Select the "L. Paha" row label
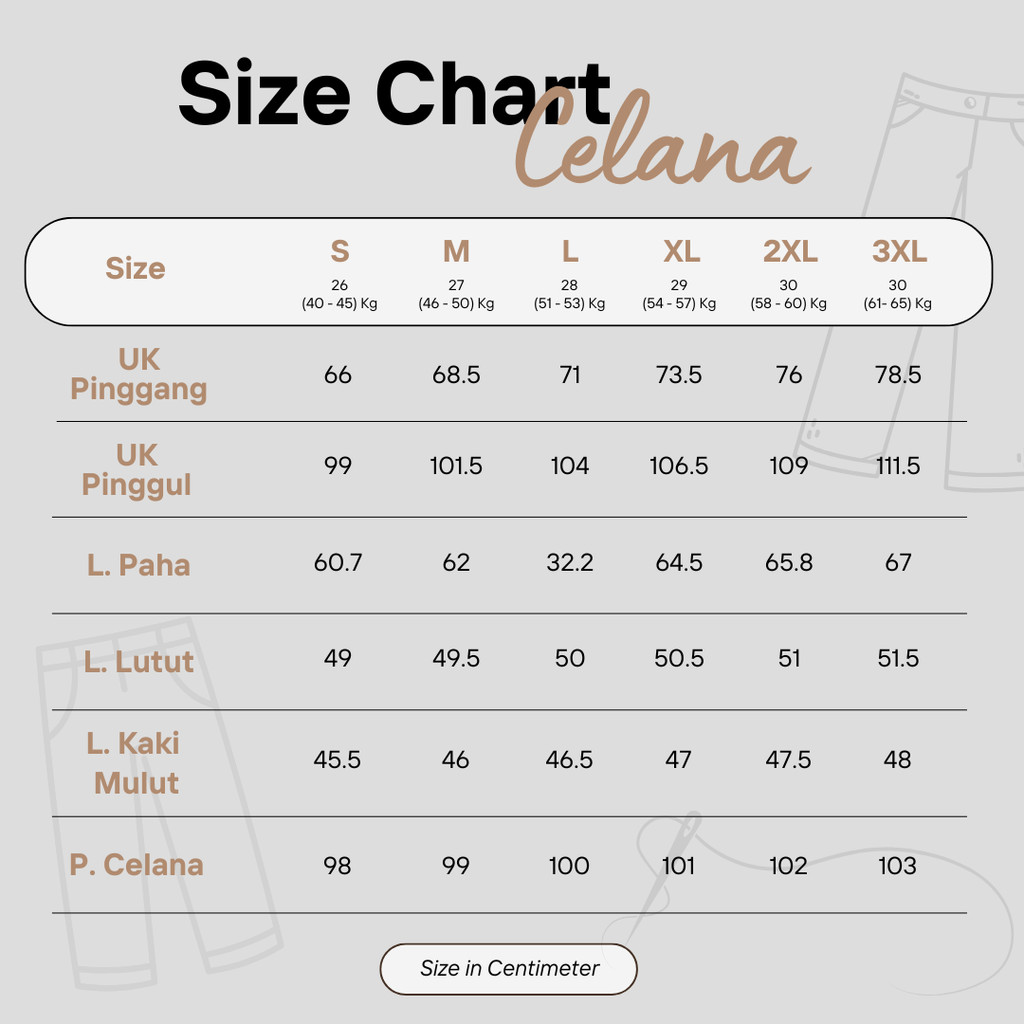 pyautogui.click(x=138, y=565)
